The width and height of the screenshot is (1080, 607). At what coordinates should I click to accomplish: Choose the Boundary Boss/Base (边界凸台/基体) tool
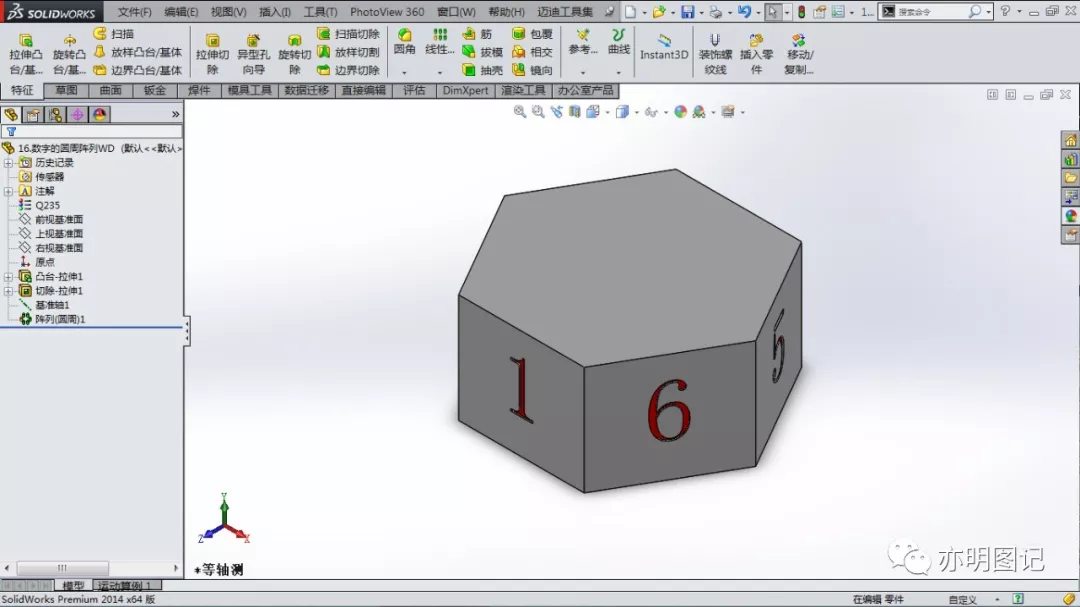tap(138, 70)
